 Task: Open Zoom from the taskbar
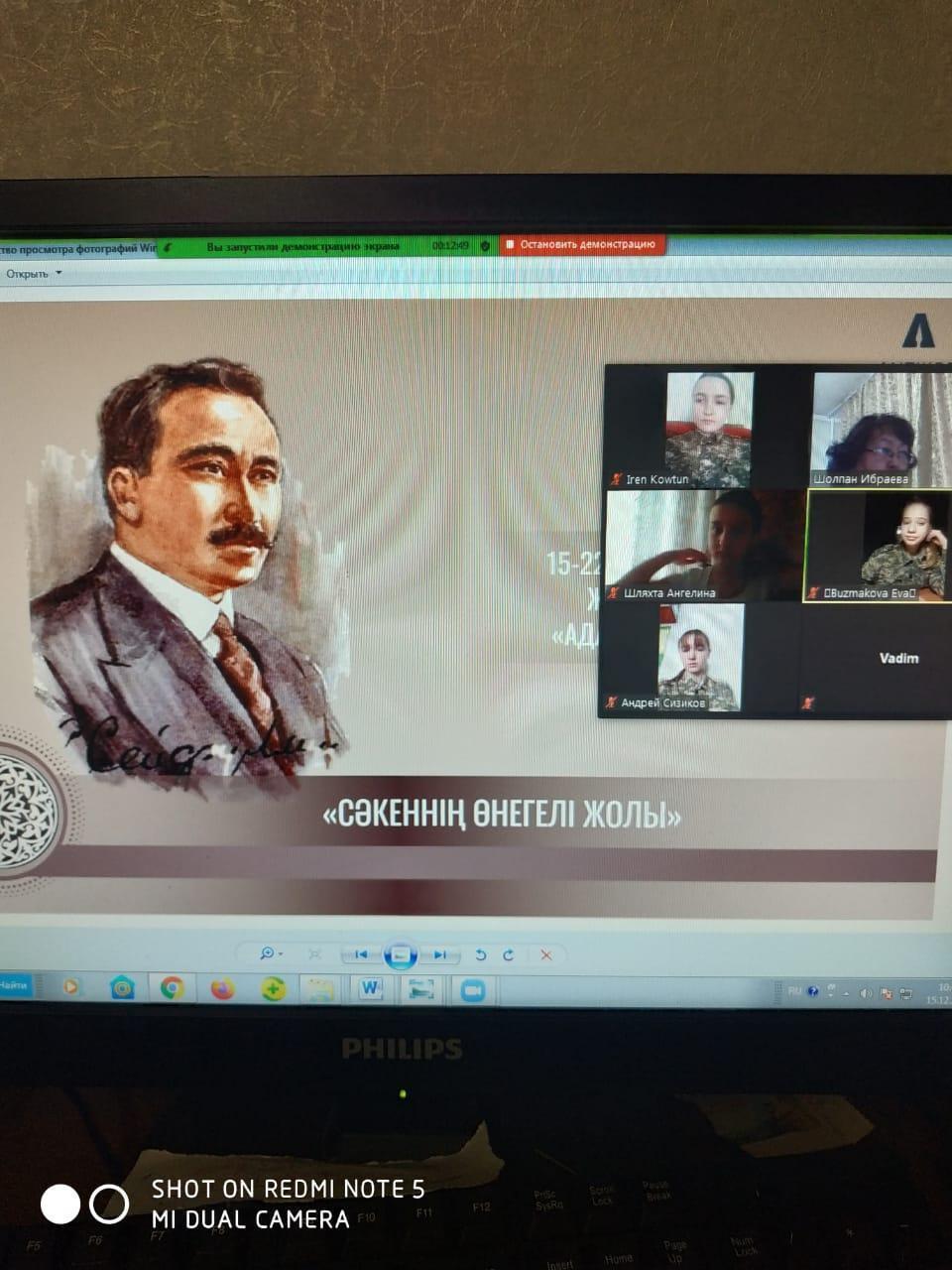point(472,989)
